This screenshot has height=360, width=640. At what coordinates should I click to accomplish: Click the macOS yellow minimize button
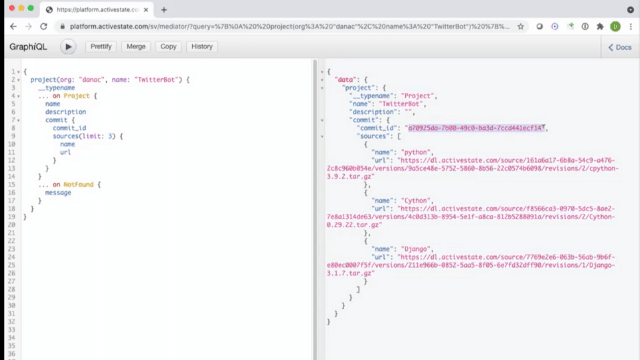21,8
